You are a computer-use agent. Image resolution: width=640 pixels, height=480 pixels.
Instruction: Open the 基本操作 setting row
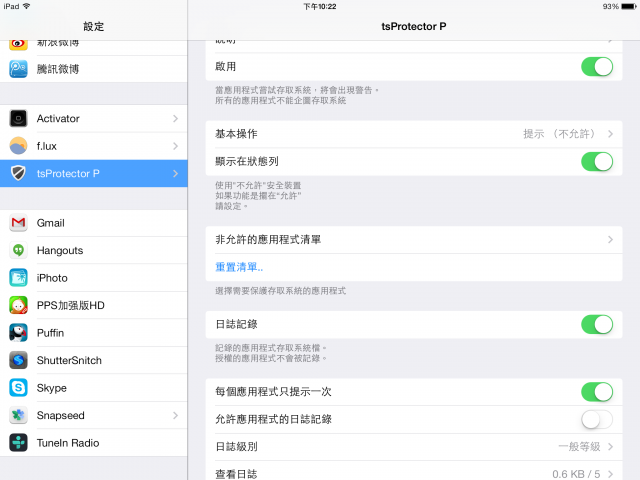[x=414, y=134]
